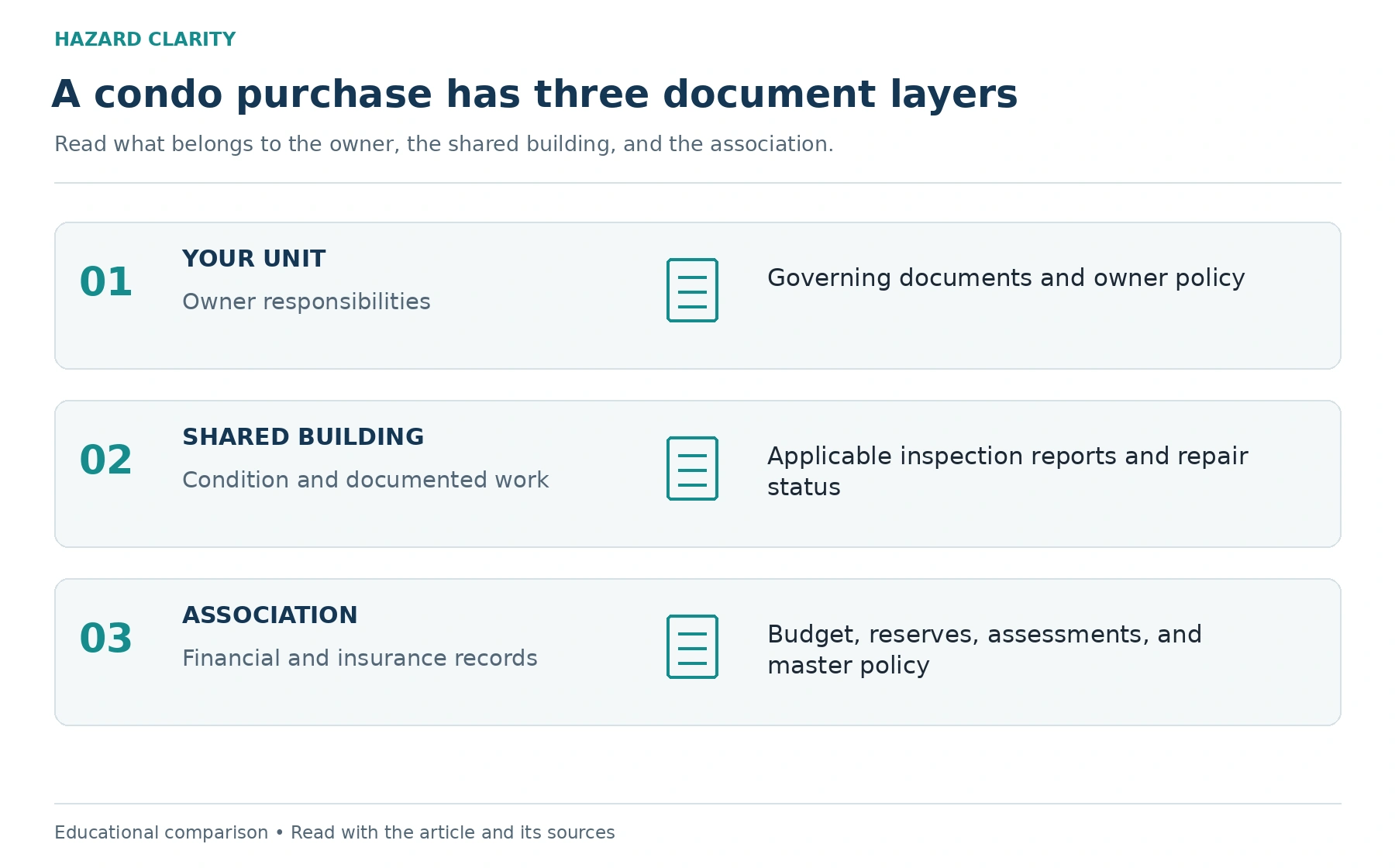The height and width of the screenshot is (868, 1395).
Task: Click 'Owner responsibilities' subtitle
Action: click(x=306, y=301)
